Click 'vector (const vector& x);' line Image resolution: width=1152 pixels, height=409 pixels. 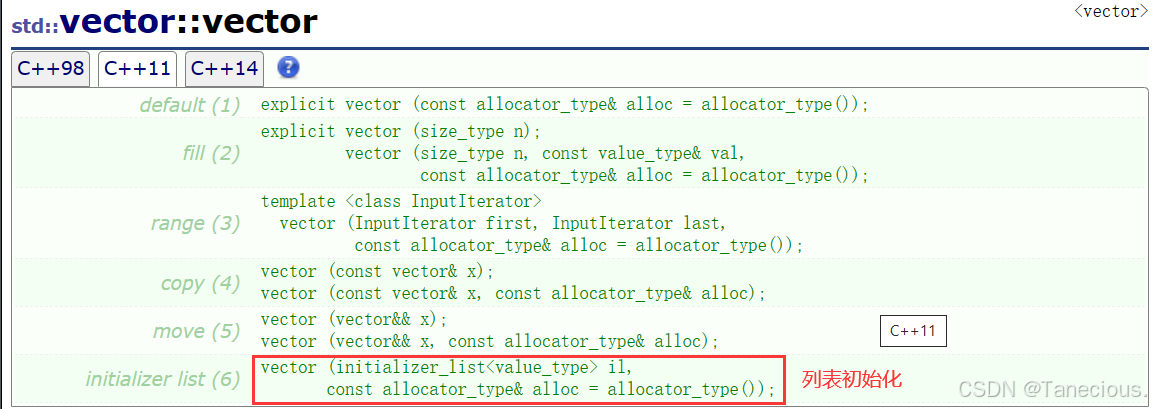click(377, 272)
